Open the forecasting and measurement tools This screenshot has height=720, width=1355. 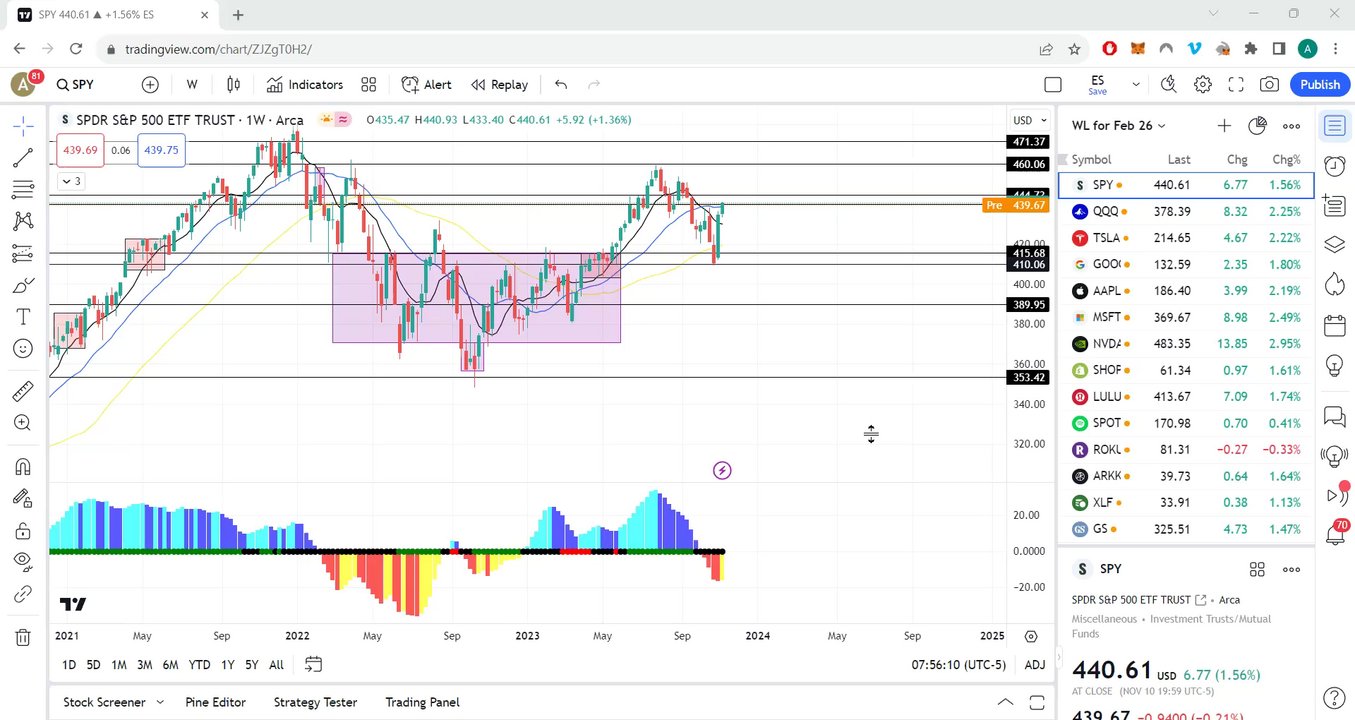(23, 254)
